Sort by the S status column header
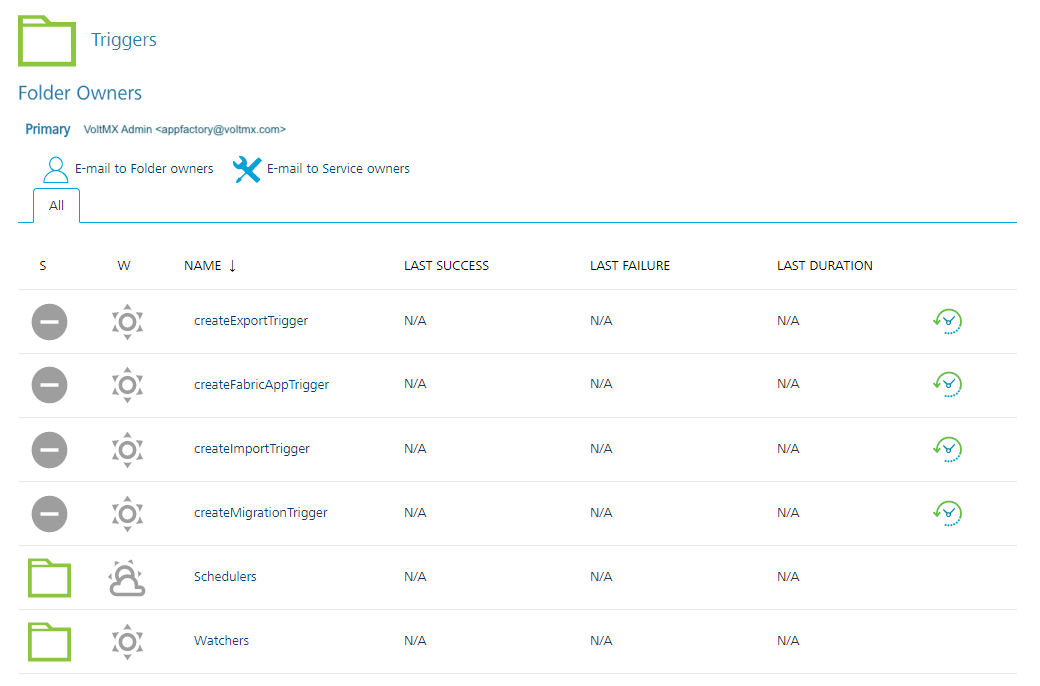Screen dimensions: 1040x686 tap(43, 266)
